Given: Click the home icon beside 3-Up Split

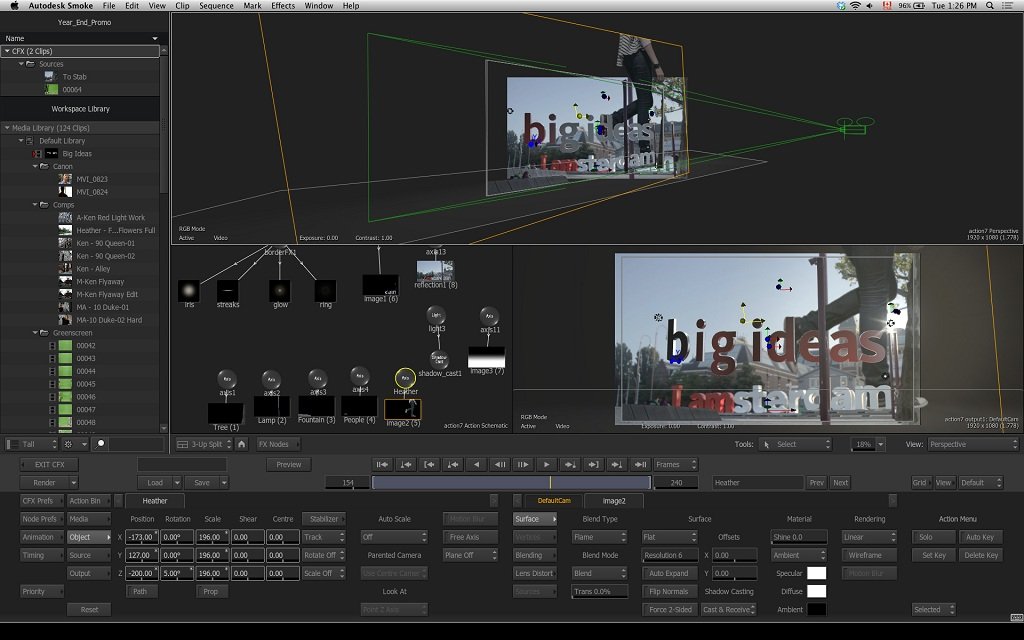Looking at the screenshot, I should 242,444.
